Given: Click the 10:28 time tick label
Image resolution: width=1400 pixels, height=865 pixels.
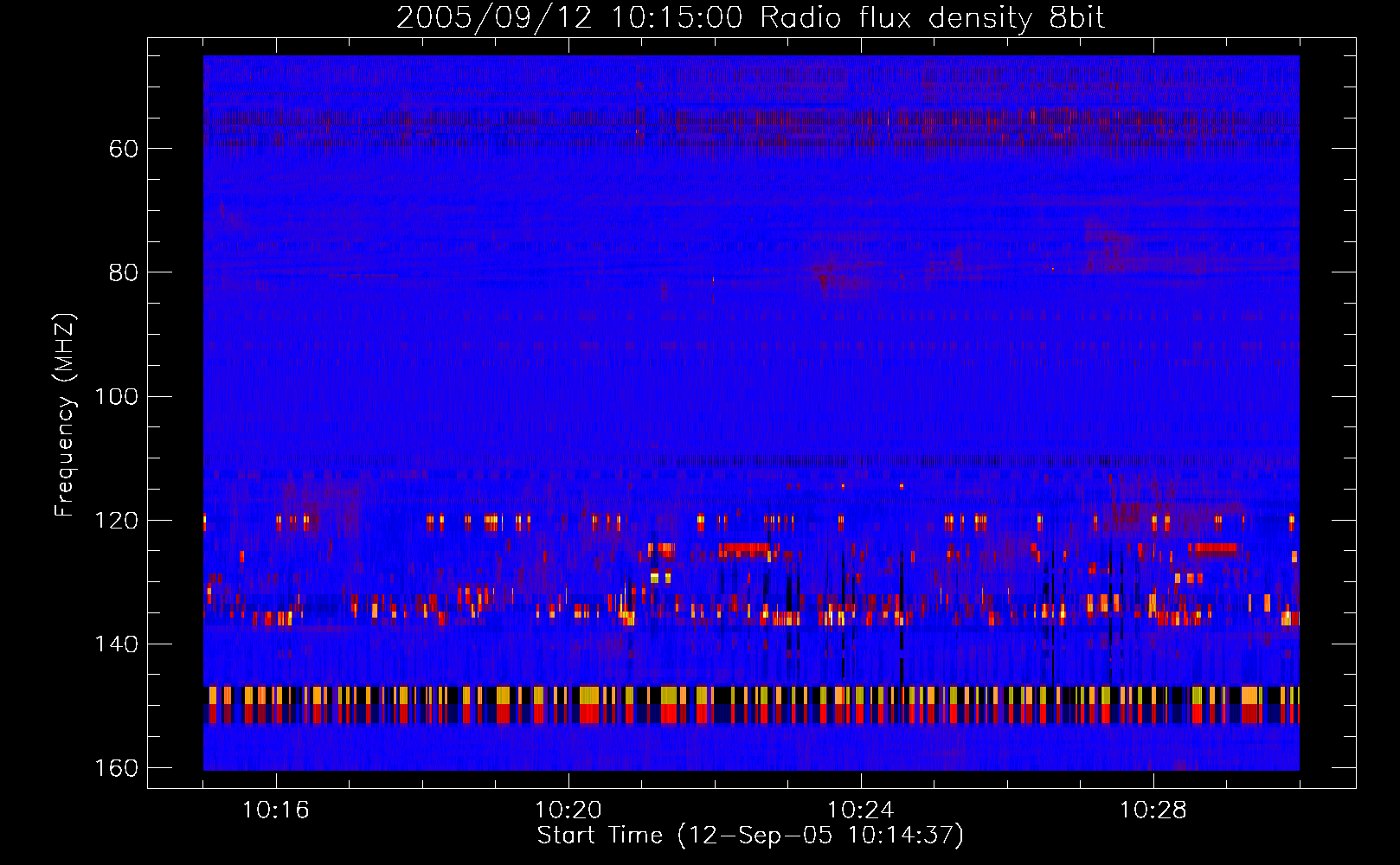Looking at the screenshot, I should point(1153,811).
